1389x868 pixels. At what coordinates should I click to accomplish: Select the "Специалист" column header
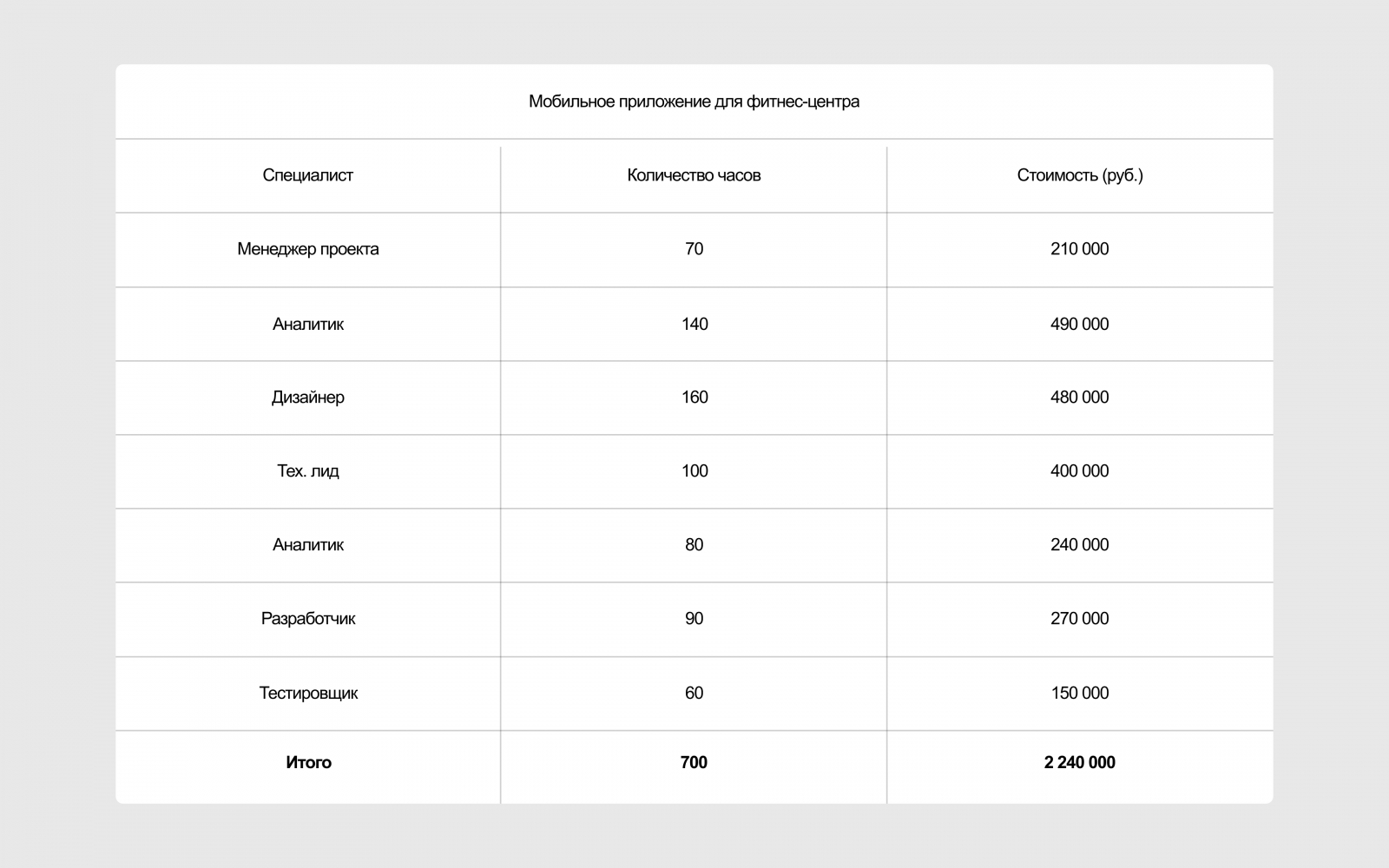[x=308, y=175]
